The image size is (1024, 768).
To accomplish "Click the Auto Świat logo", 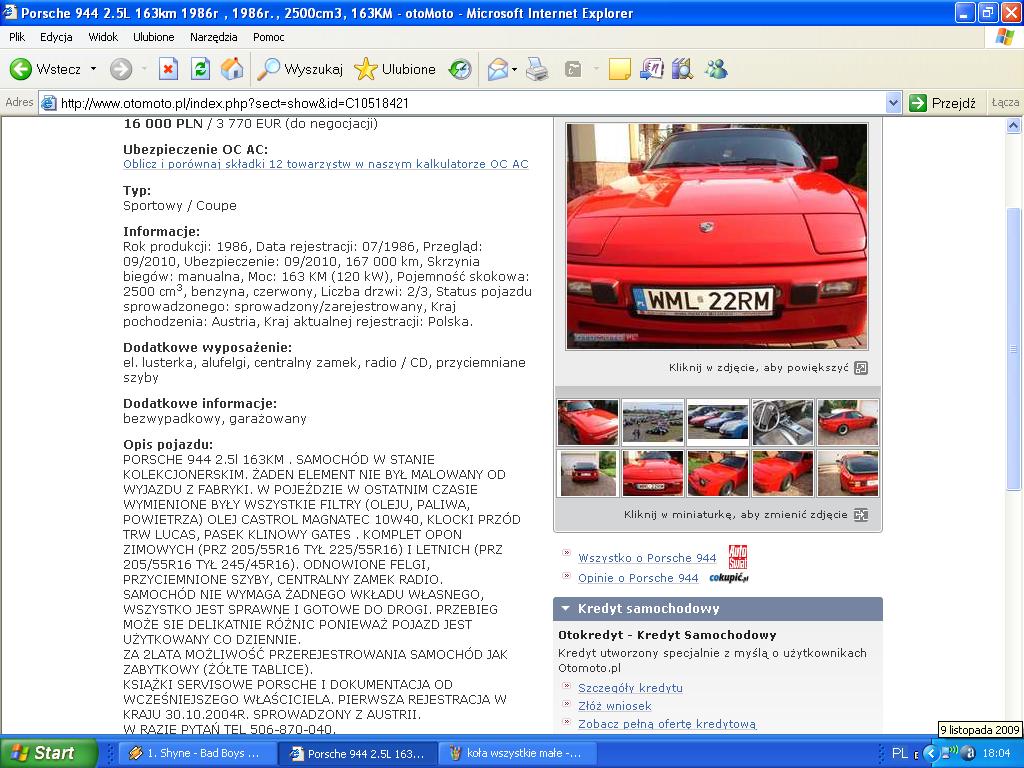I will [737, 556].
